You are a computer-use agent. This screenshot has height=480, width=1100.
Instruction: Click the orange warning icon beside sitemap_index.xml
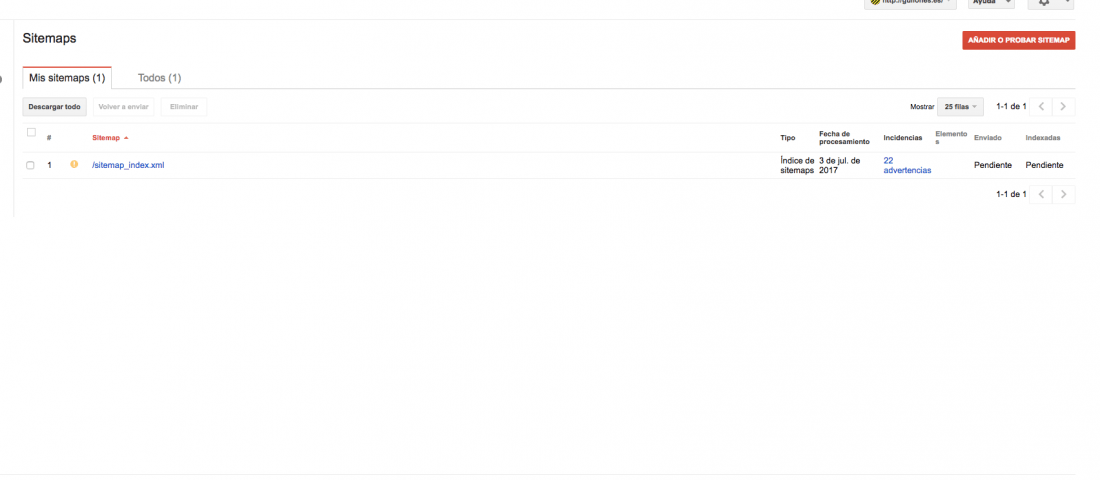(x=74, y=165)
